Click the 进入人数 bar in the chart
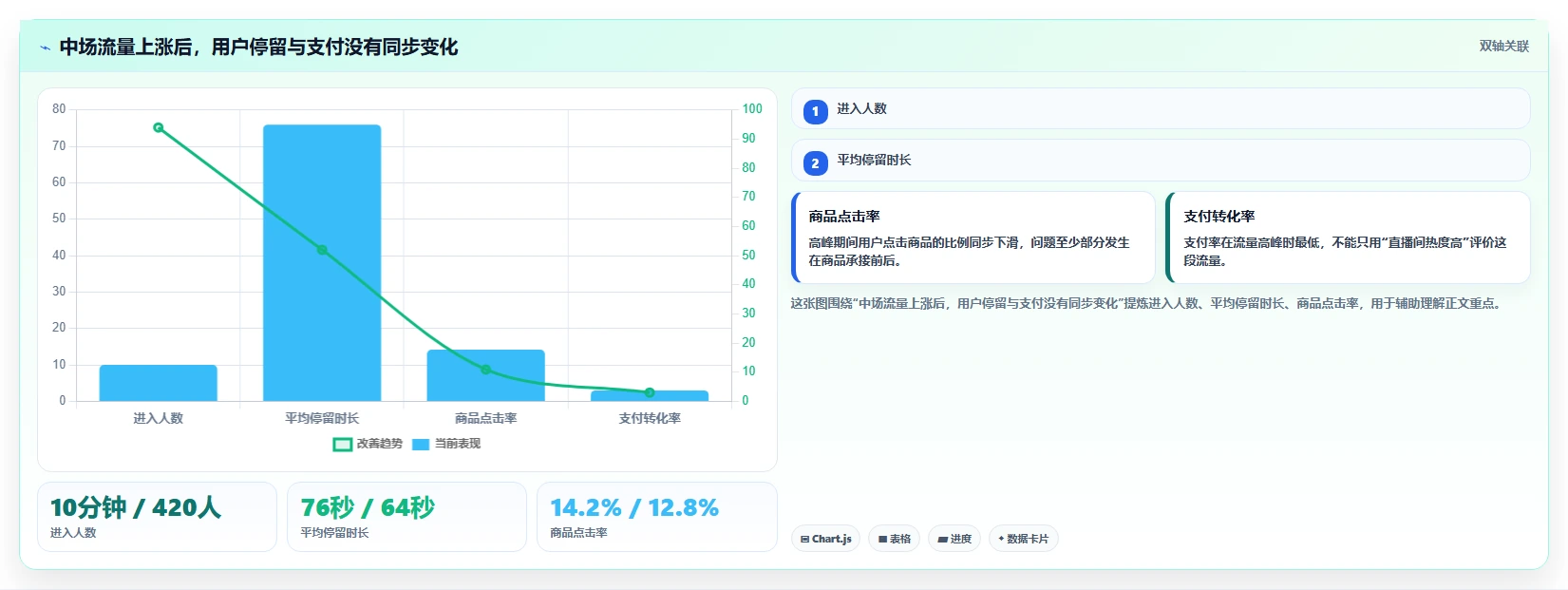This screenshot has height=590, width=1568. point(158,383)
